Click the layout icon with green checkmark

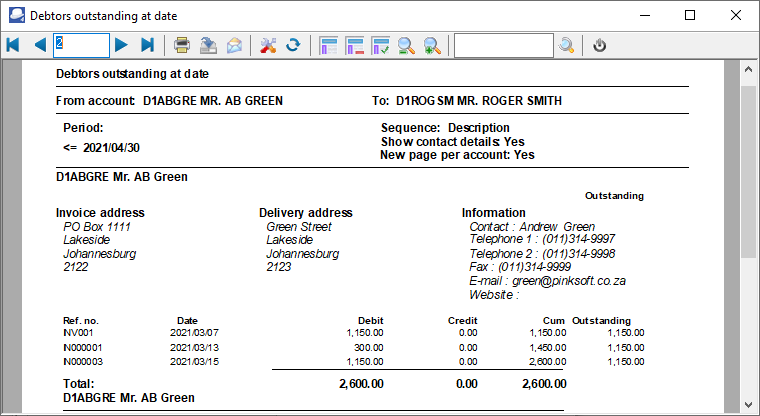[x=380, y=45]
